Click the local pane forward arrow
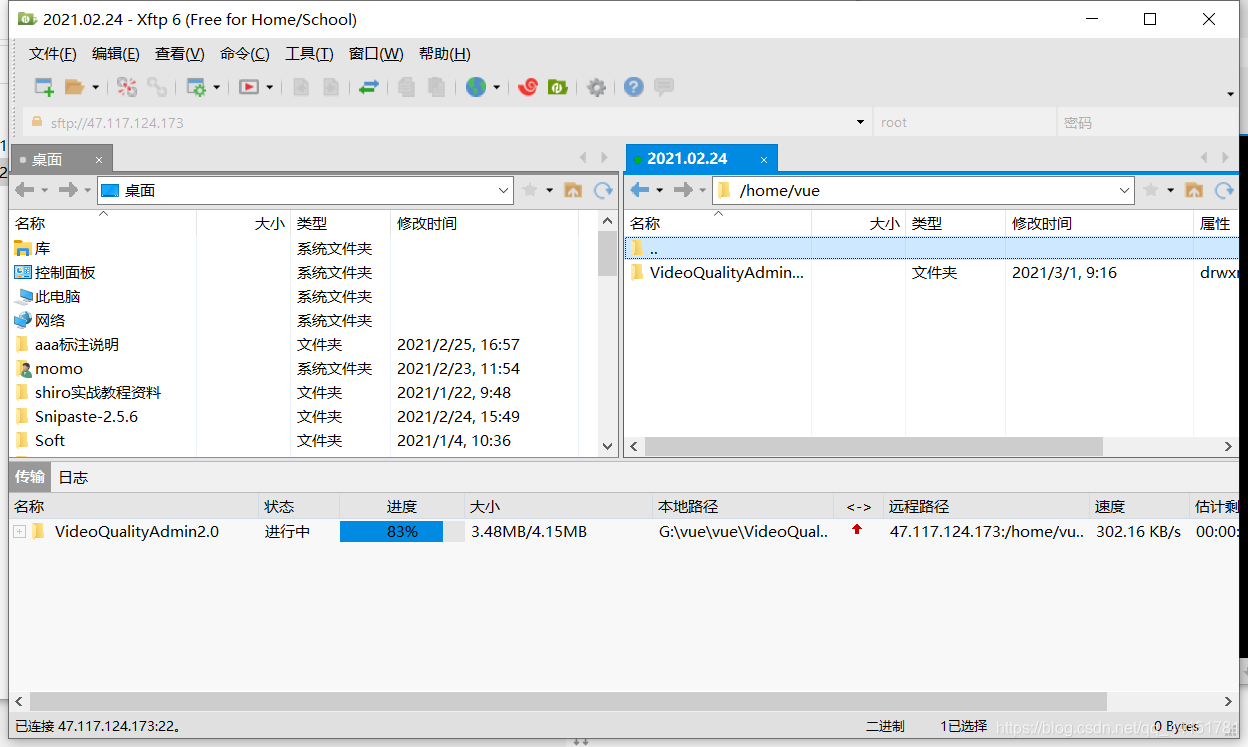Image resolution: width=1248 pixels, height=747 pixels. 68,190
